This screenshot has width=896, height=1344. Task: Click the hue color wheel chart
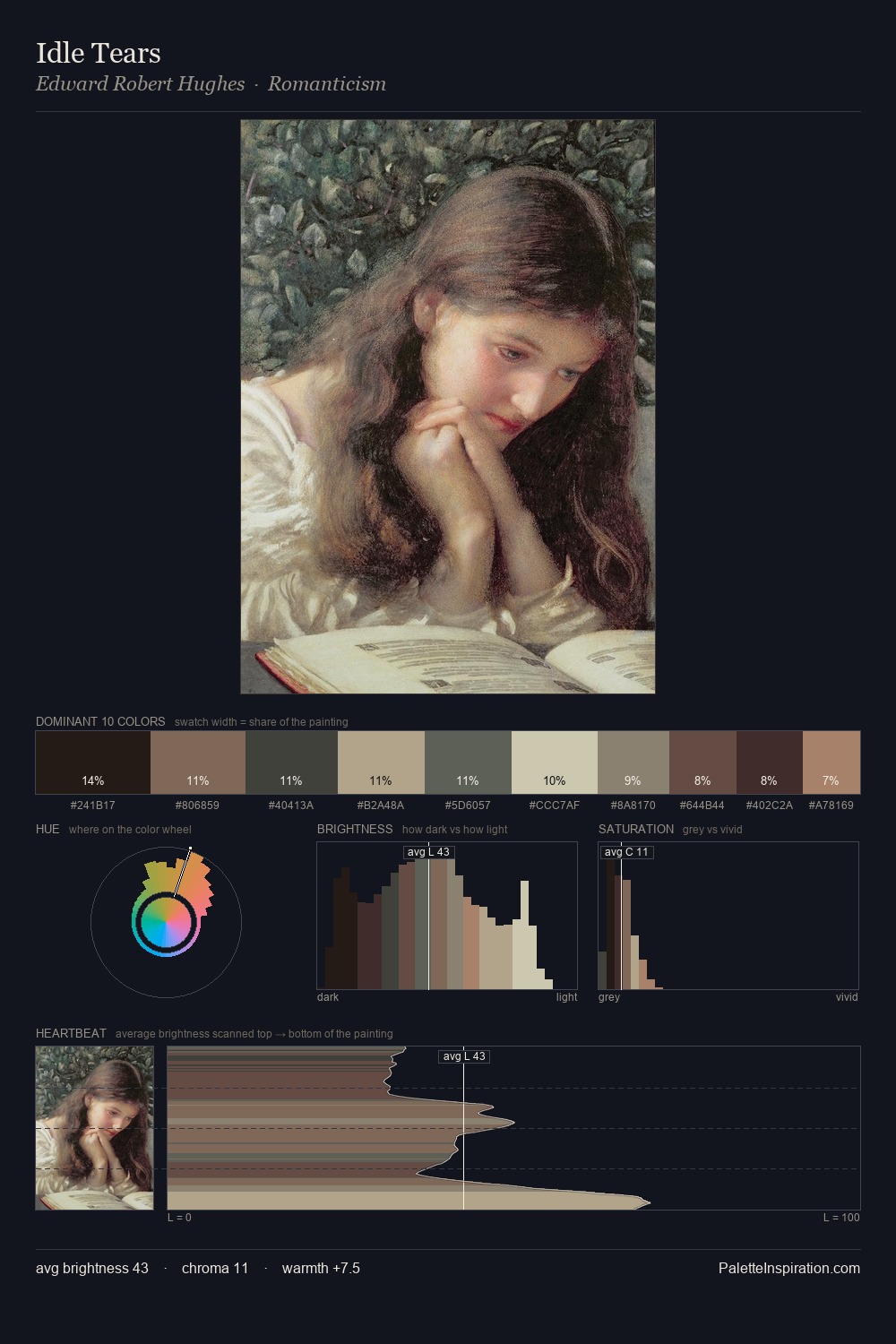[166, 922]
